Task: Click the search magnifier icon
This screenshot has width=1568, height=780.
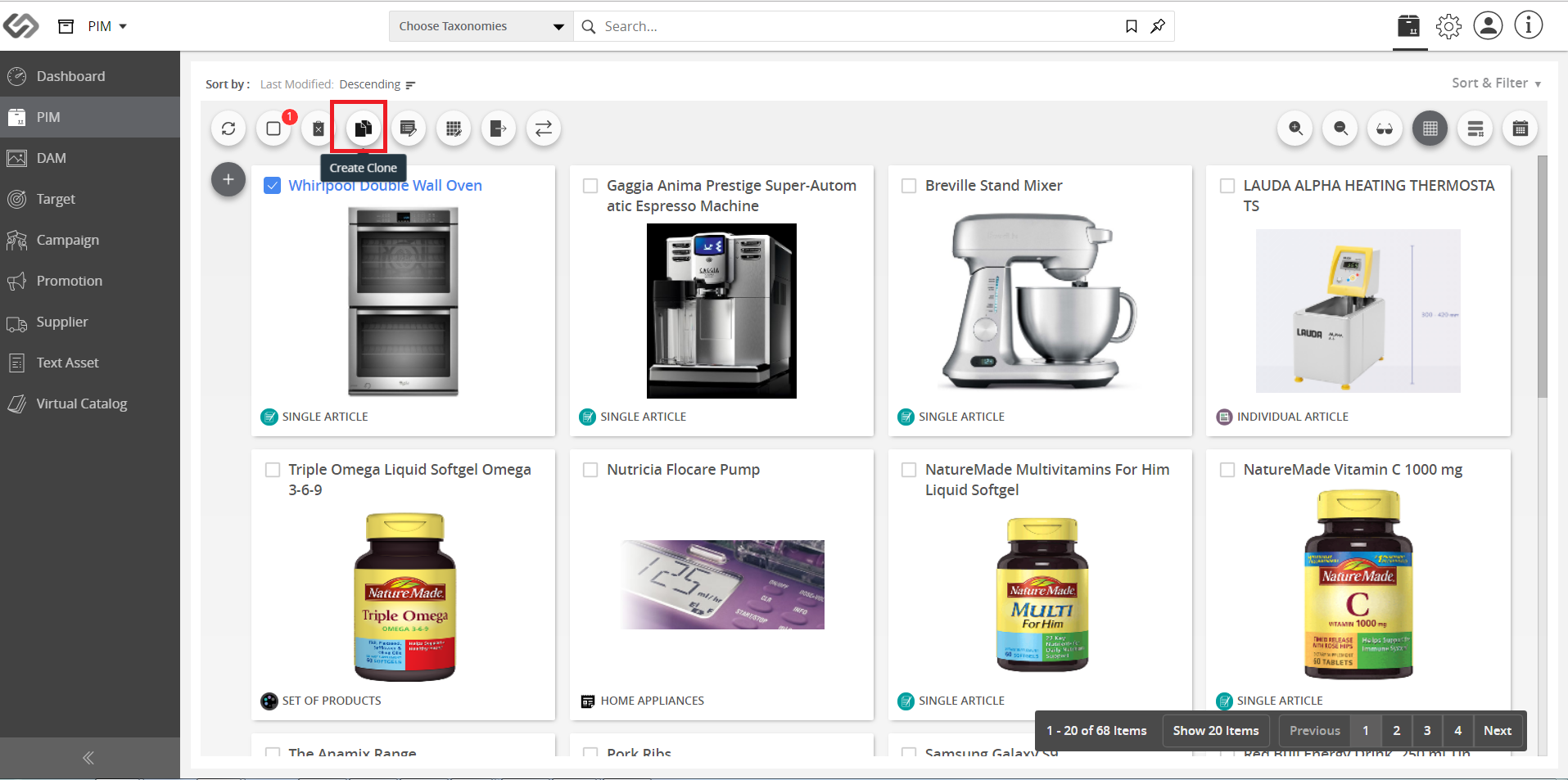Action: tap(589, 26)
